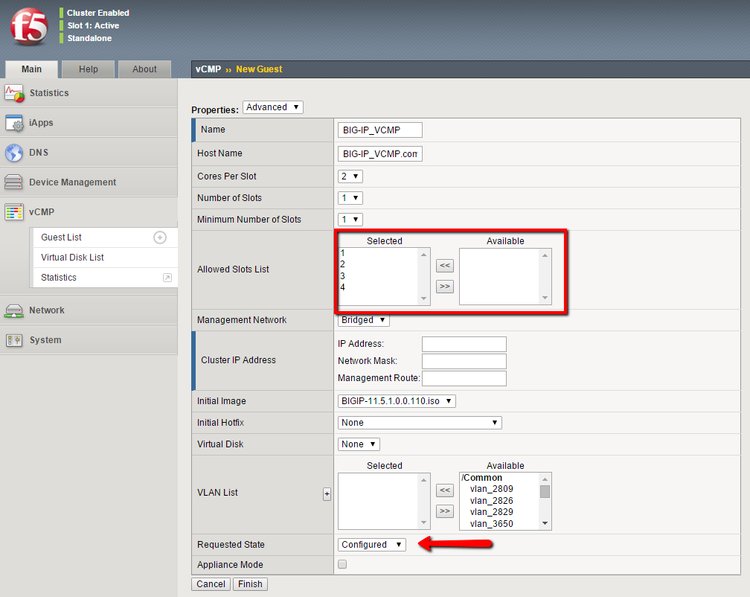Click the F5 logo icon
The height and width of the screenshot is (597, 750).
pyautogui.click(x=28, y=28)
